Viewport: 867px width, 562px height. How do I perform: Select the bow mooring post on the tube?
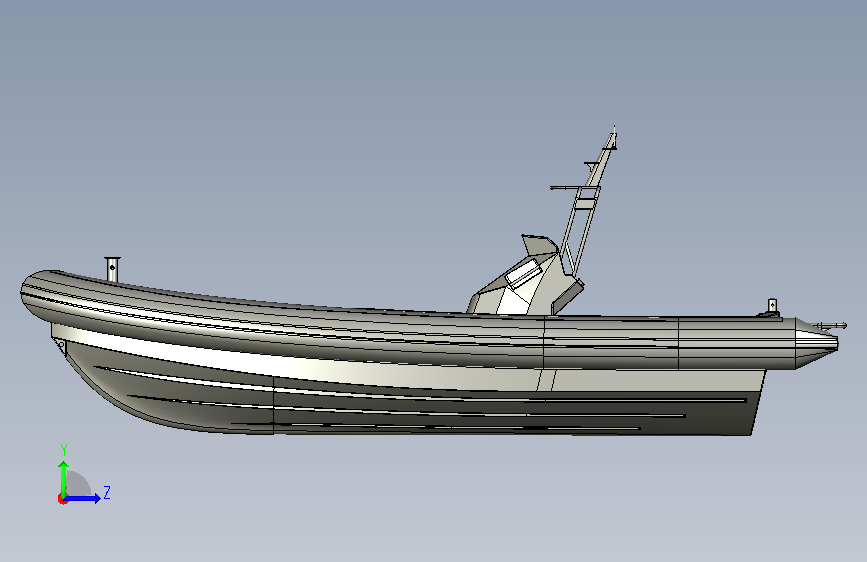[x=112, y=269]
